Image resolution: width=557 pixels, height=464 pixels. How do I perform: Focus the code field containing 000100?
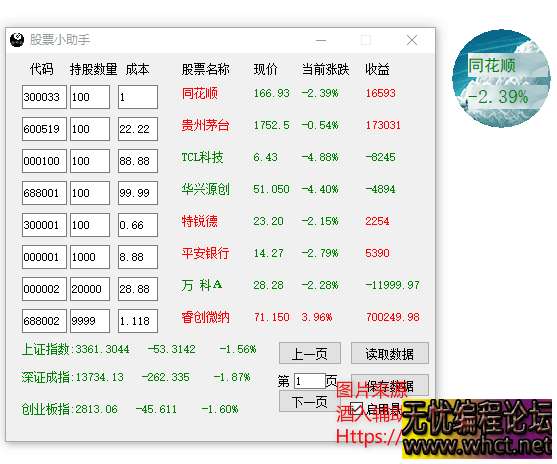pos(44,161)
